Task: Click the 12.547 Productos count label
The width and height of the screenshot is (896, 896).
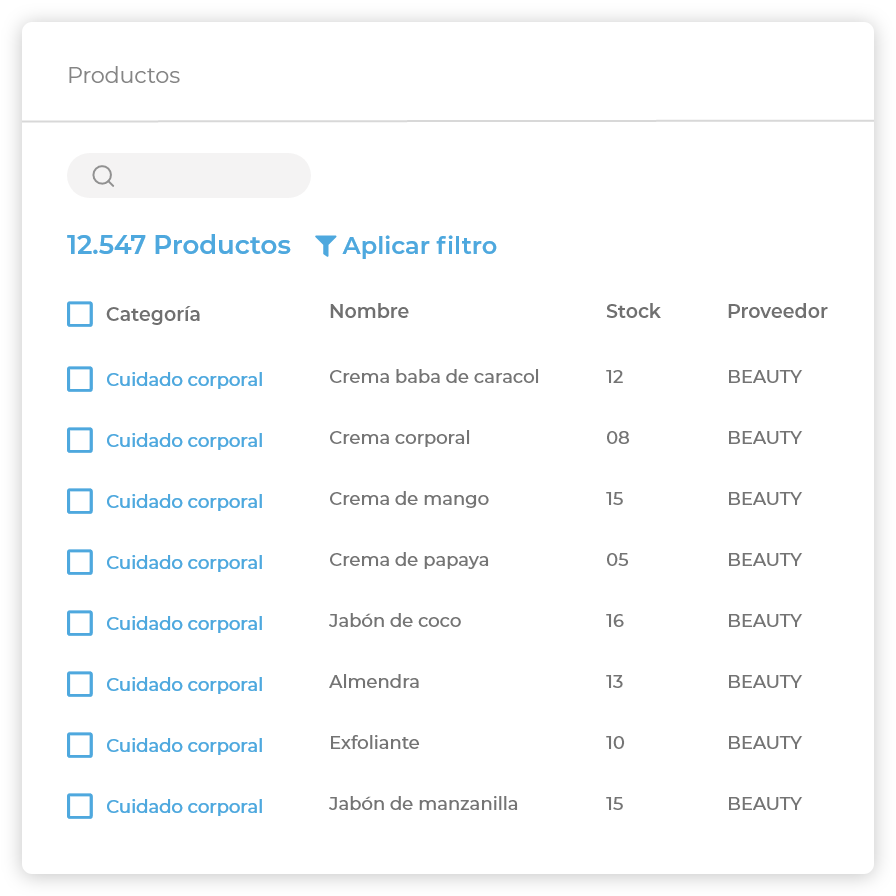Action: pos(179,245)
